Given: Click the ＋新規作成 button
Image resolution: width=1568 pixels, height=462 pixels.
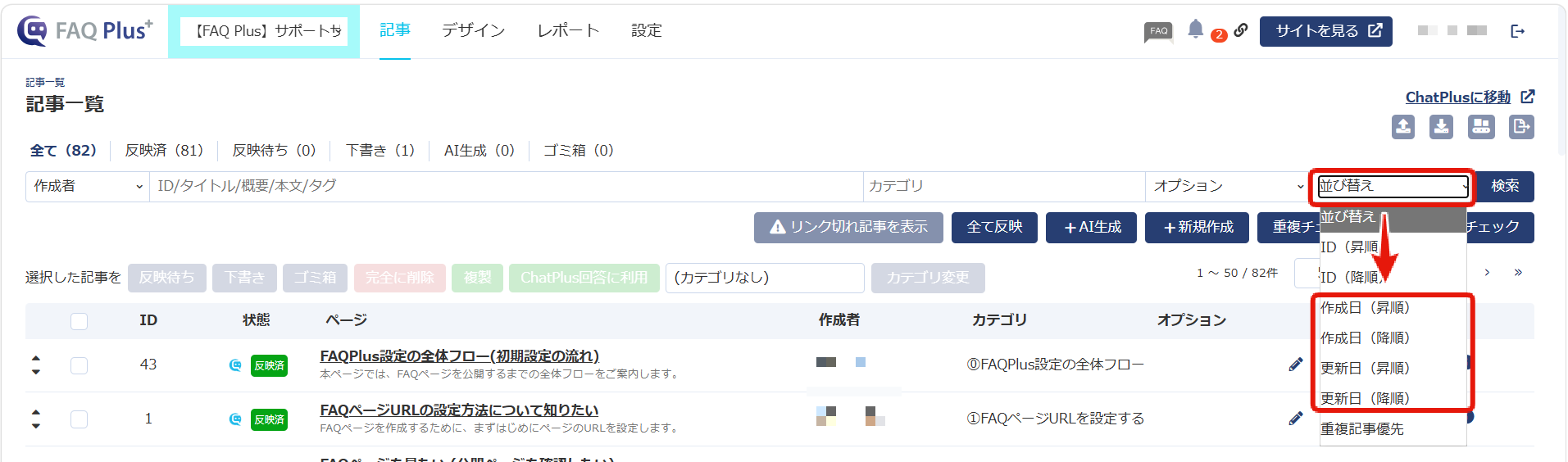Looking at the screenshot, I should (x=1197, y=228).
